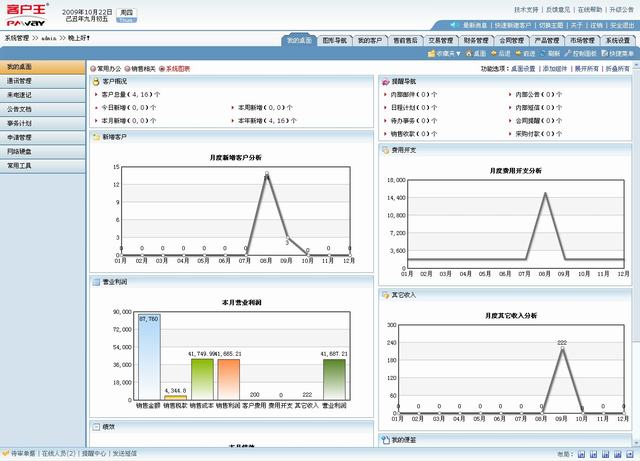The height and width of the screenshot is (461, 640).
Task: Select the 销售相关 radio button
Action: coord(127,68)
